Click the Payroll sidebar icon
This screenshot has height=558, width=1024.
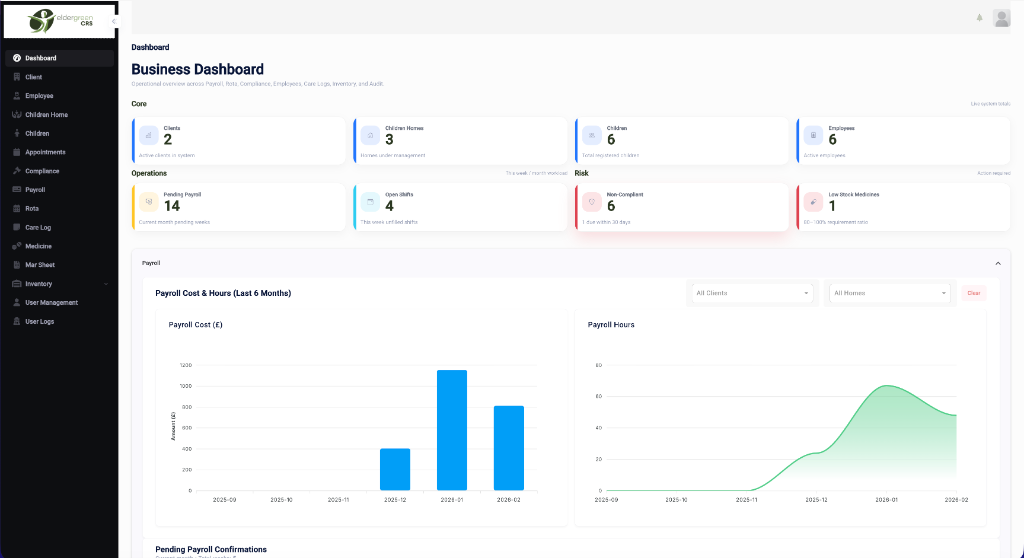pyautogui.click(x=17, y=189)
